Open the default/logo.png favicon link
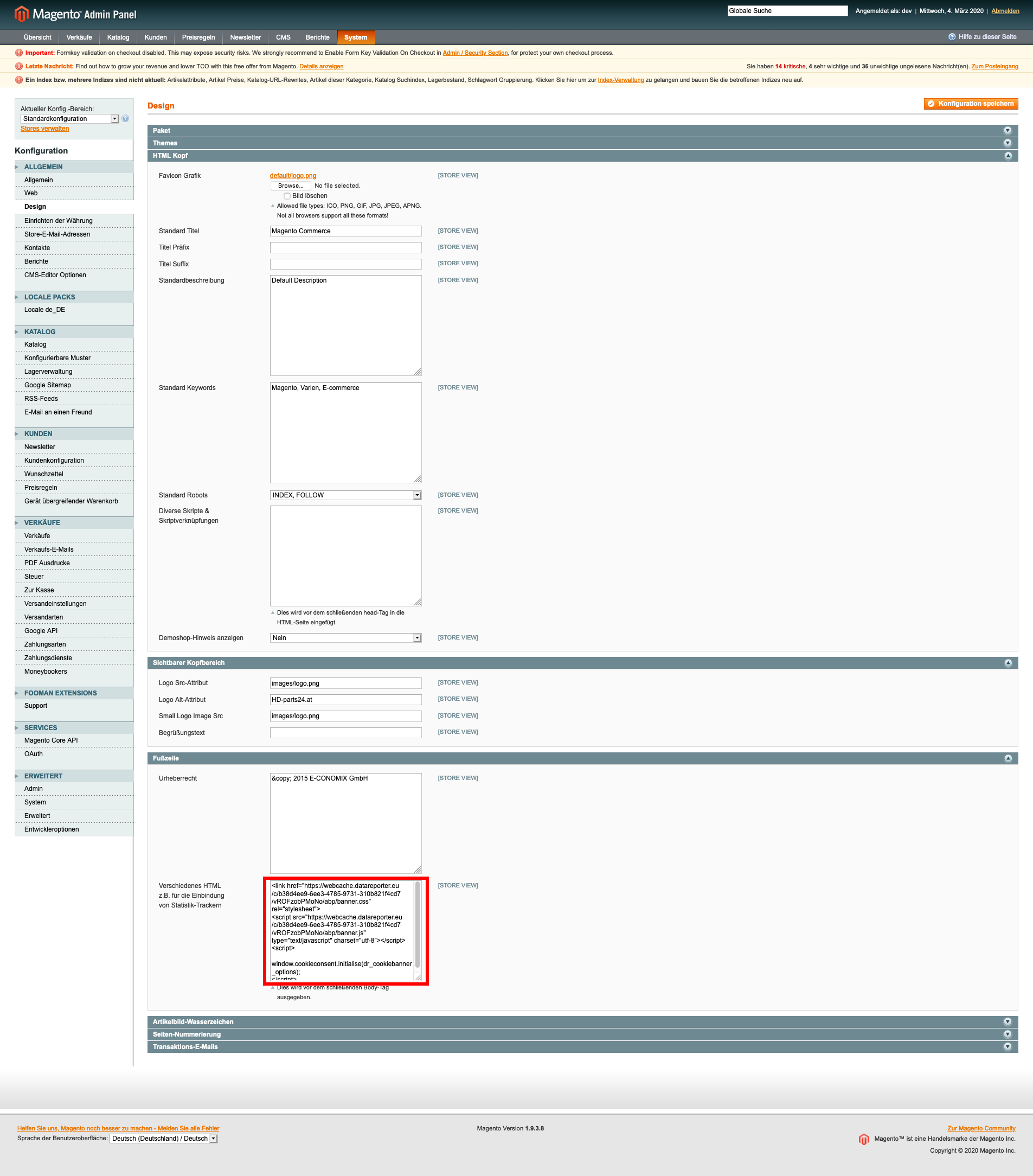 tap(293, 176)
